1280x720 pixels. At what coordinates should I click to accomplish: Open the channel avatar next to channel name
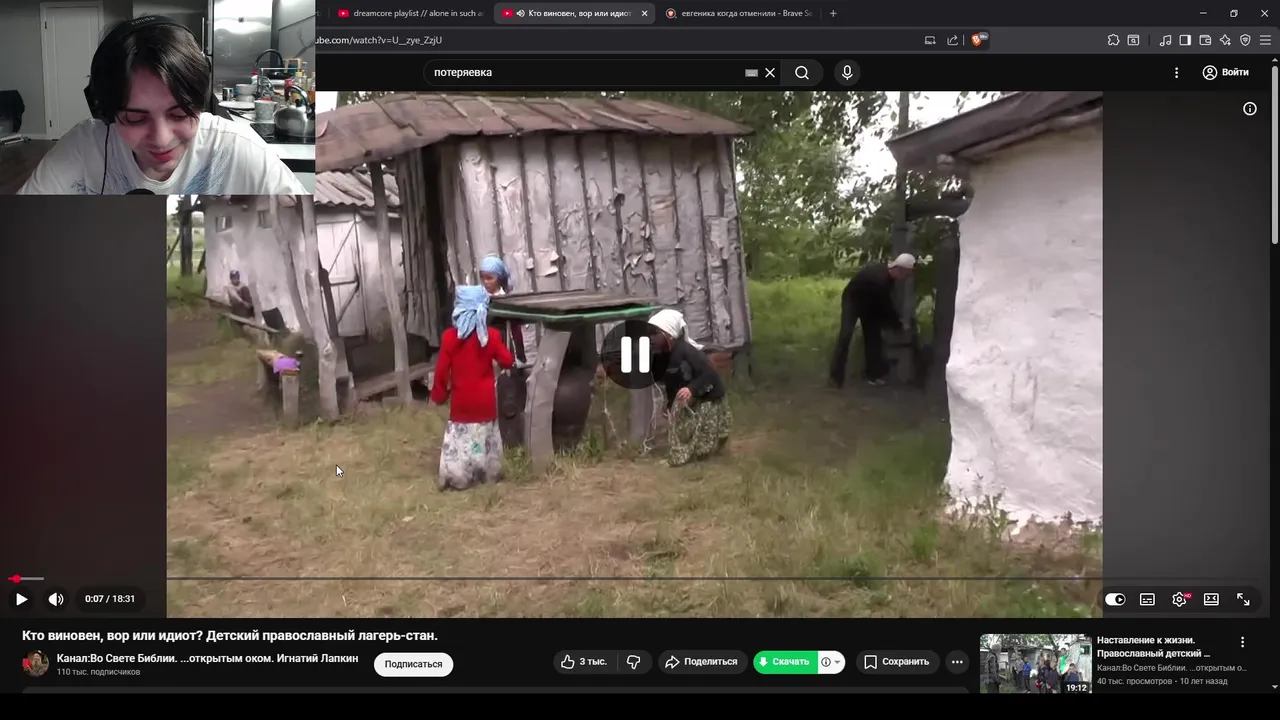pyautogui.click(x=36, y=664)
